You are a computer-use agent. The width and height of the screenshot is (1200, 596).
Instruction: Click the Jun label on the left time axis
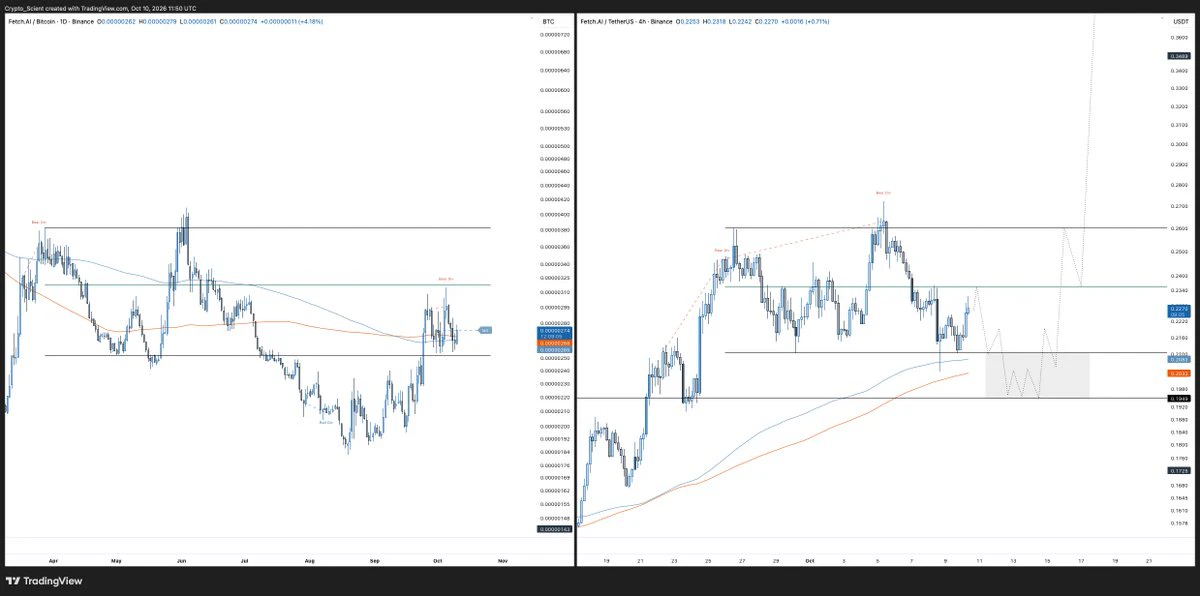click(182, 562)
